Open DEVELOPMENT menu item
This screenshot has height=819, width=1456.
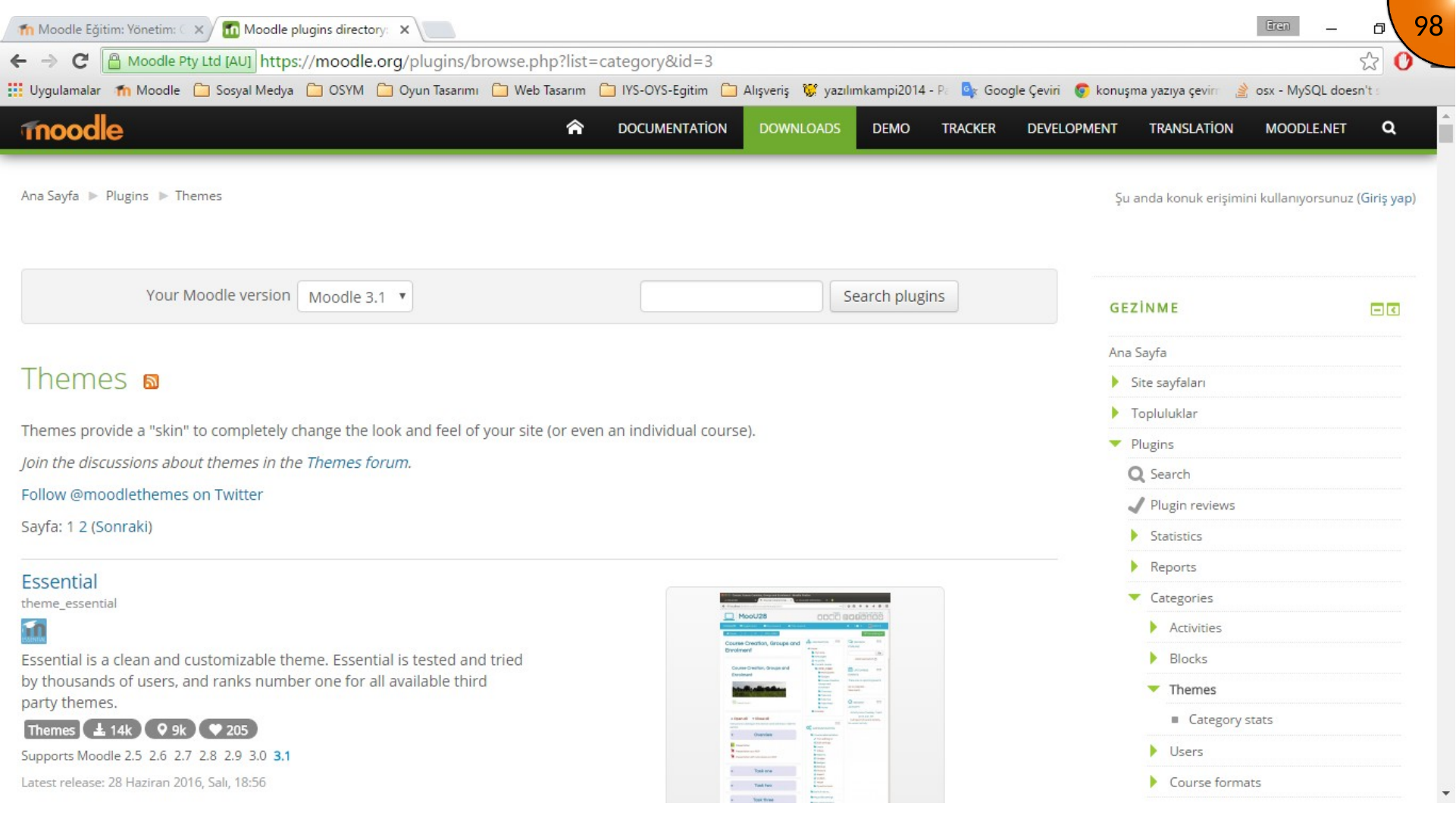coord(1072,128)
